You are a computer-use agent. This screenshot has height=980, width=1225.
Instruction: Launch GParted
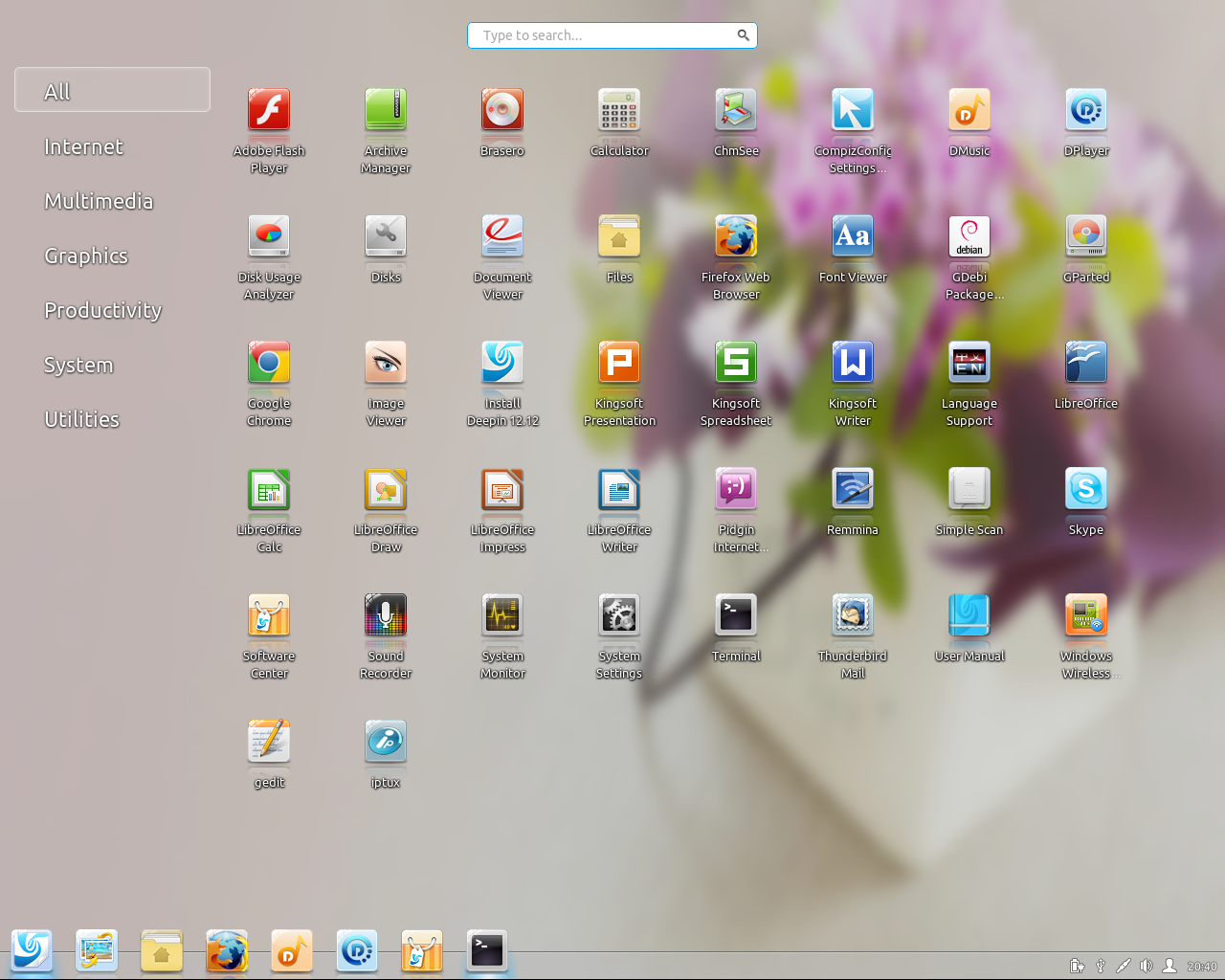tap(1086, 235)
